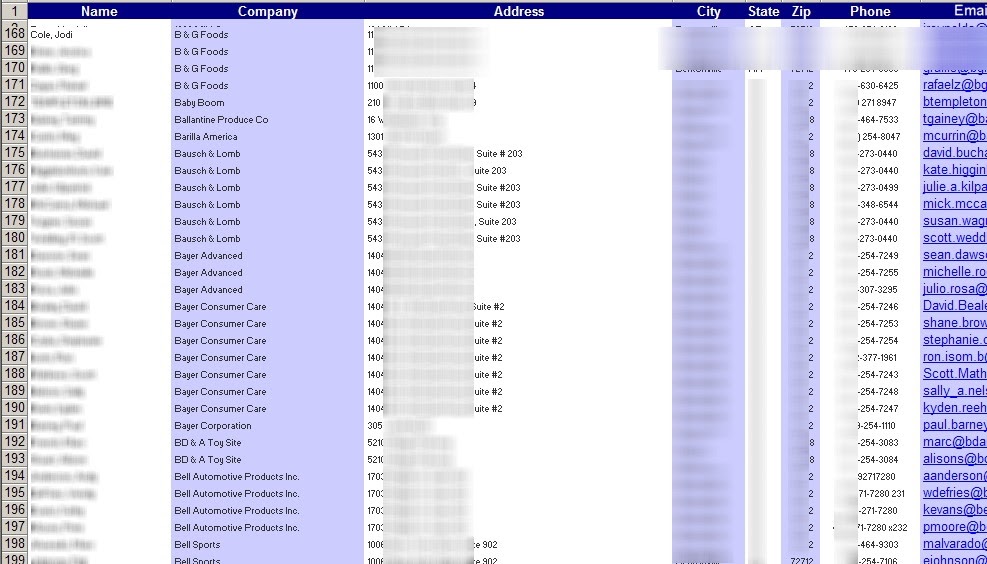Open the michelle.ro email link
The image size is (987, 564).
tap(954, 273)
